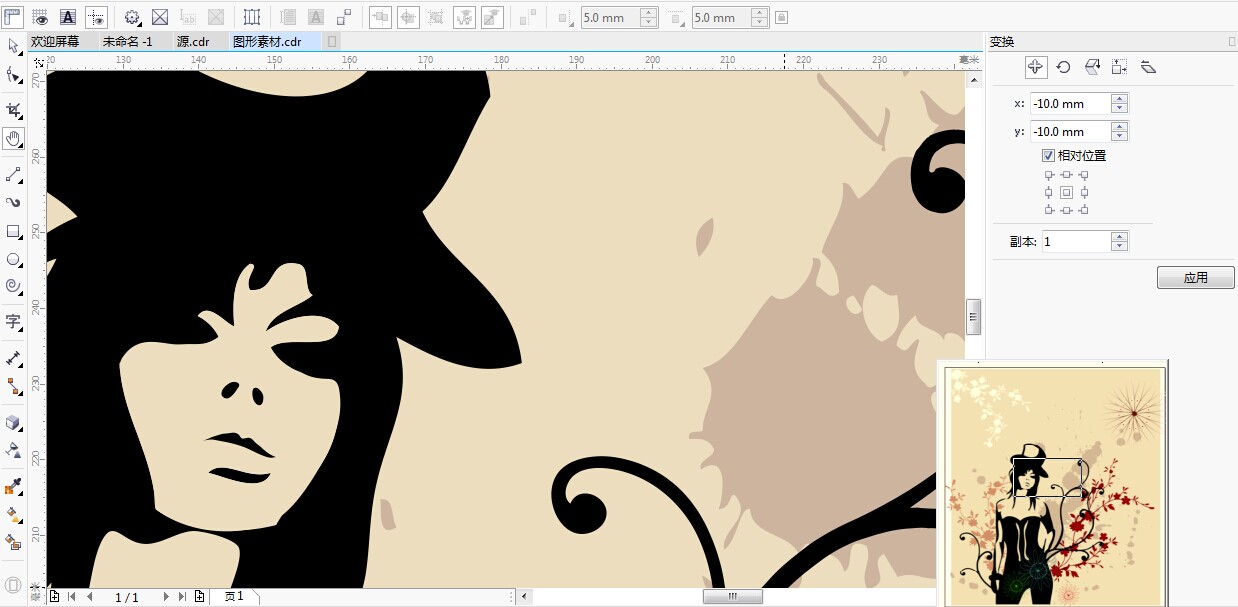Activate the Text tool

tap(13, 322)
